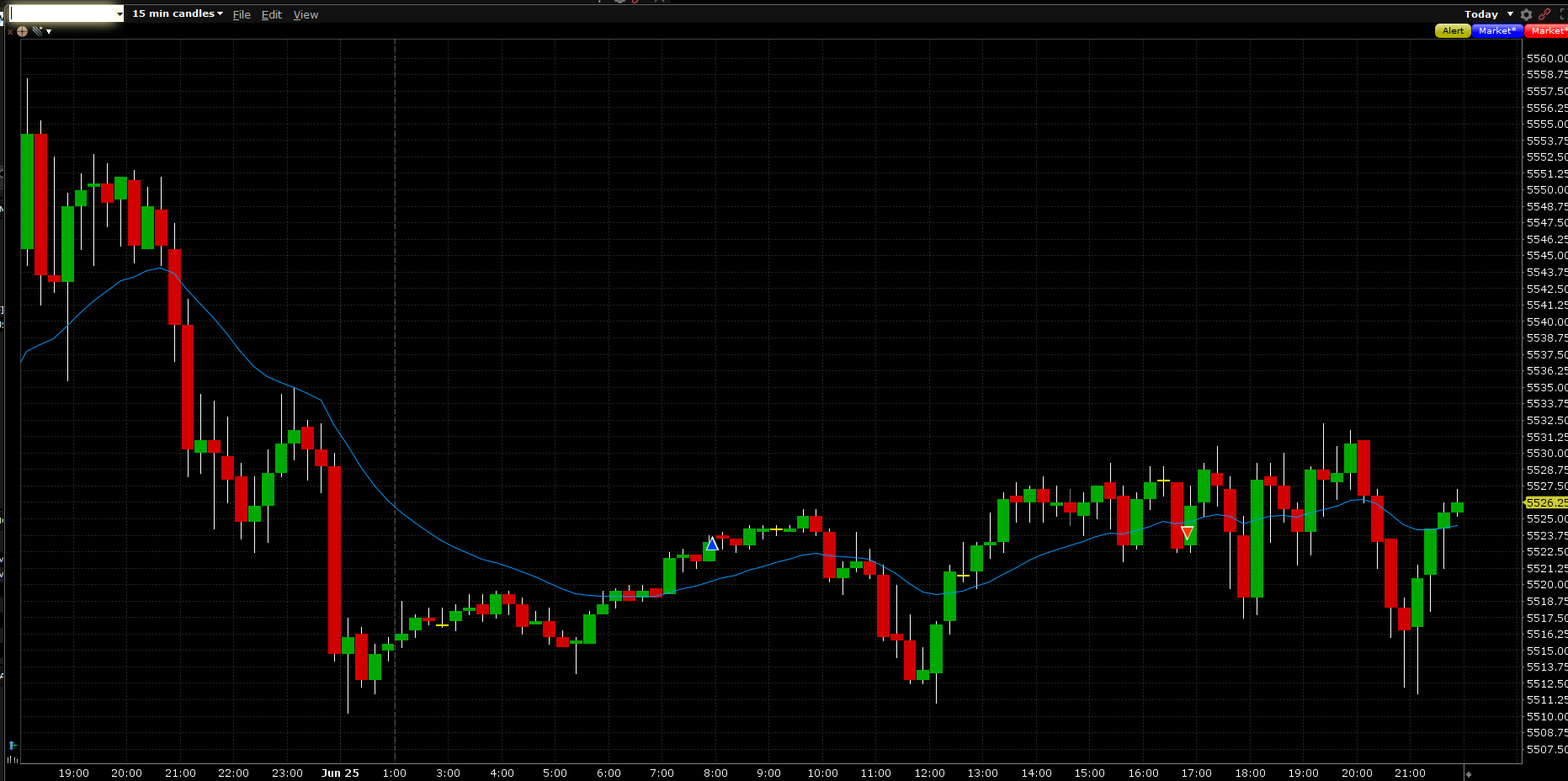Viewport: 1568px width, 781px height.
Task: Click the red chain link icon
Action: coord(1544,14)
